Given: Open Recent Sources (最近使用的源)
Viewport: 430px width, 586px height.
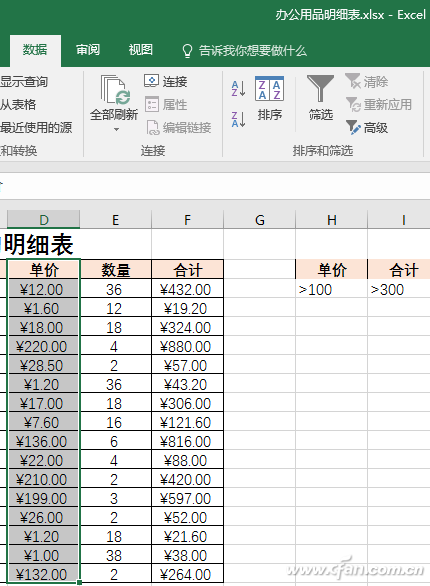Looking at the screenshot, I should pos(36,128).
